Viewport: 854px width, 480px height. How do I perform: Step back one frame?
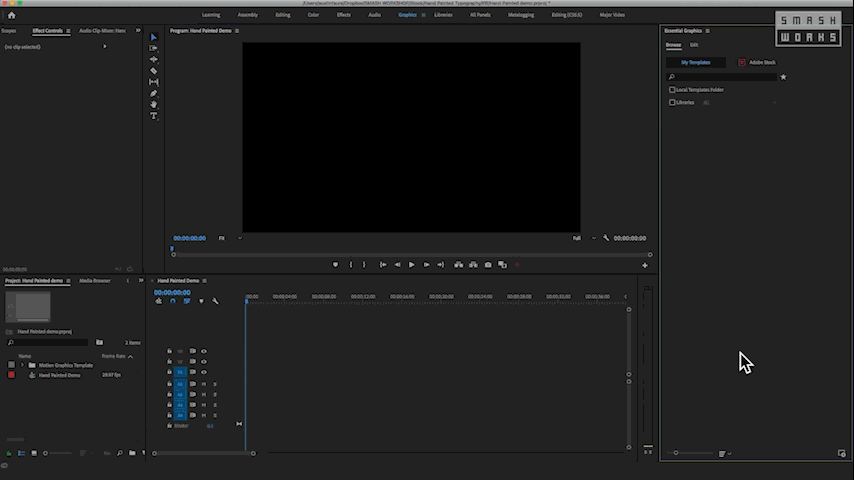tap(398, 265)
